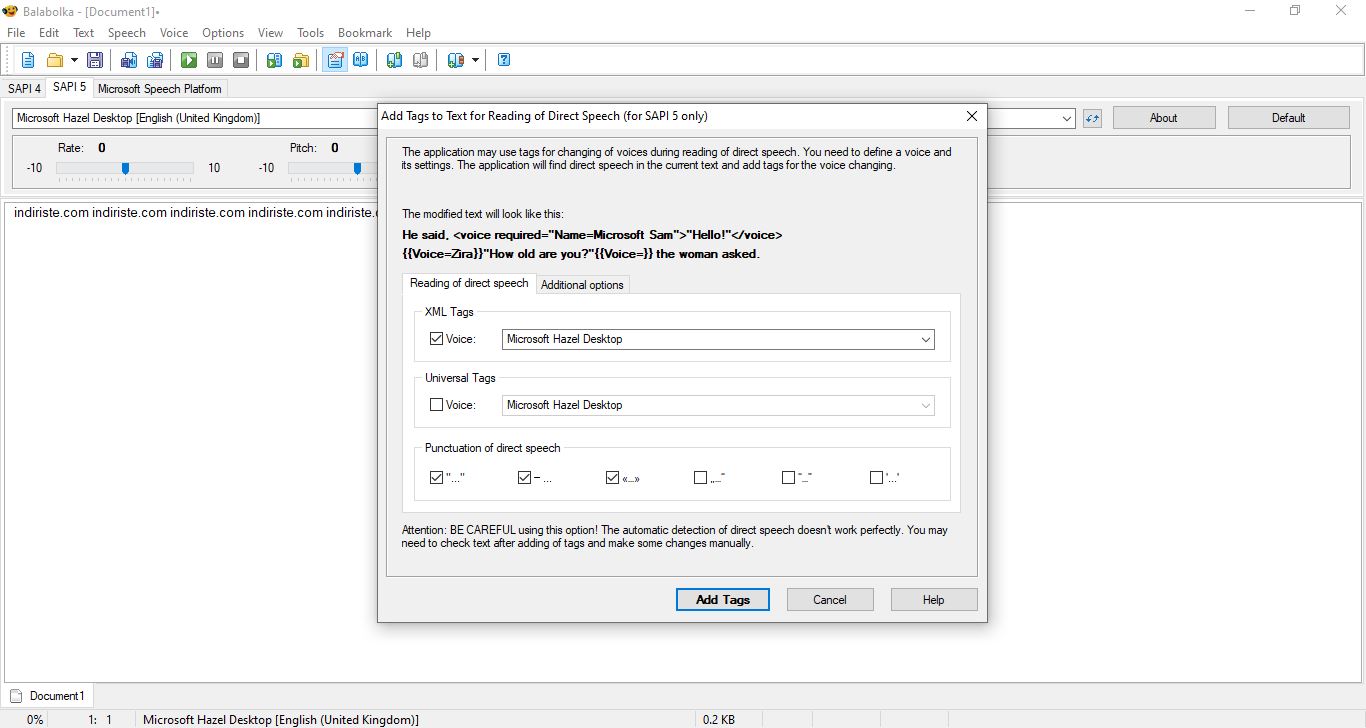Start reading with the green Play icon
The width and height of the screenshot is (1366, 728).
point(189,60)
